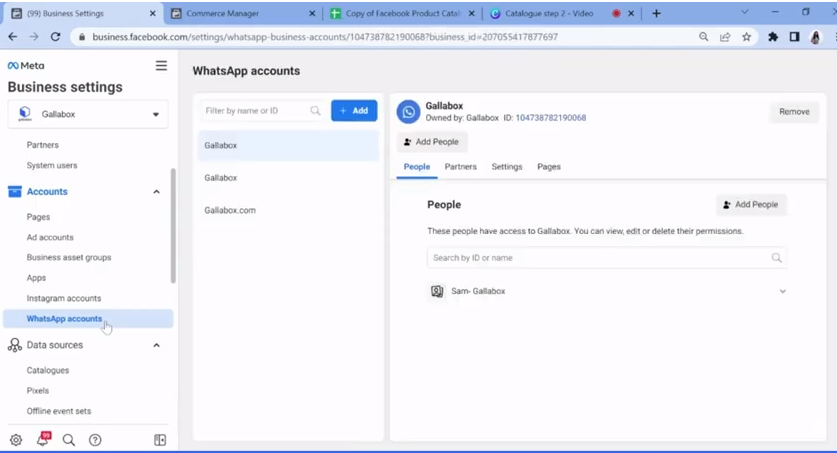Click the Search by ID or name field
Screen dimensions: 837x453
click(x=606, y=258)
